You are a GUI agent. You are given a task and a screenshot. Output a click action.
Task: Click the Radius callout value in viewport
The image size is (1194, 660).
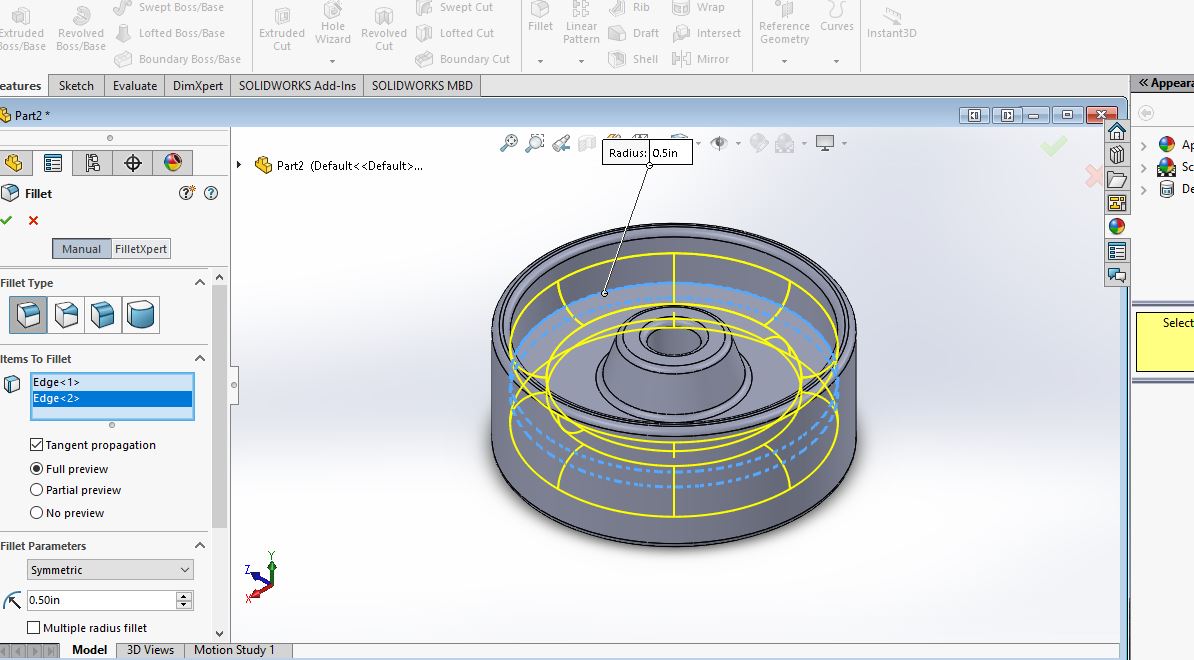670,152
